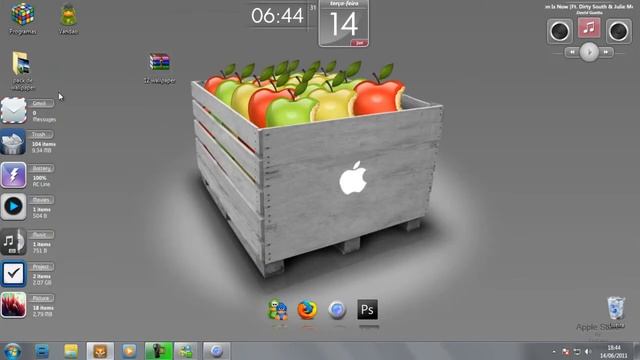Open the Programas Rubik's cube shortcut

[22, 15]
